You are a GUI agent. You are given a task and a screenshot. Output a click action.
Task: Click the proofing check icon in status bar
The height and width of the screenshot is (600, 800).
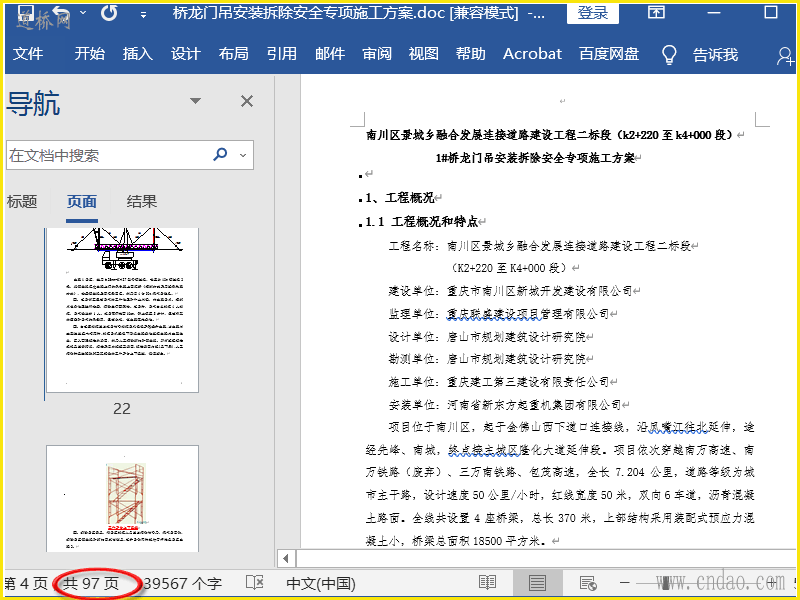(x=255, y=583)
